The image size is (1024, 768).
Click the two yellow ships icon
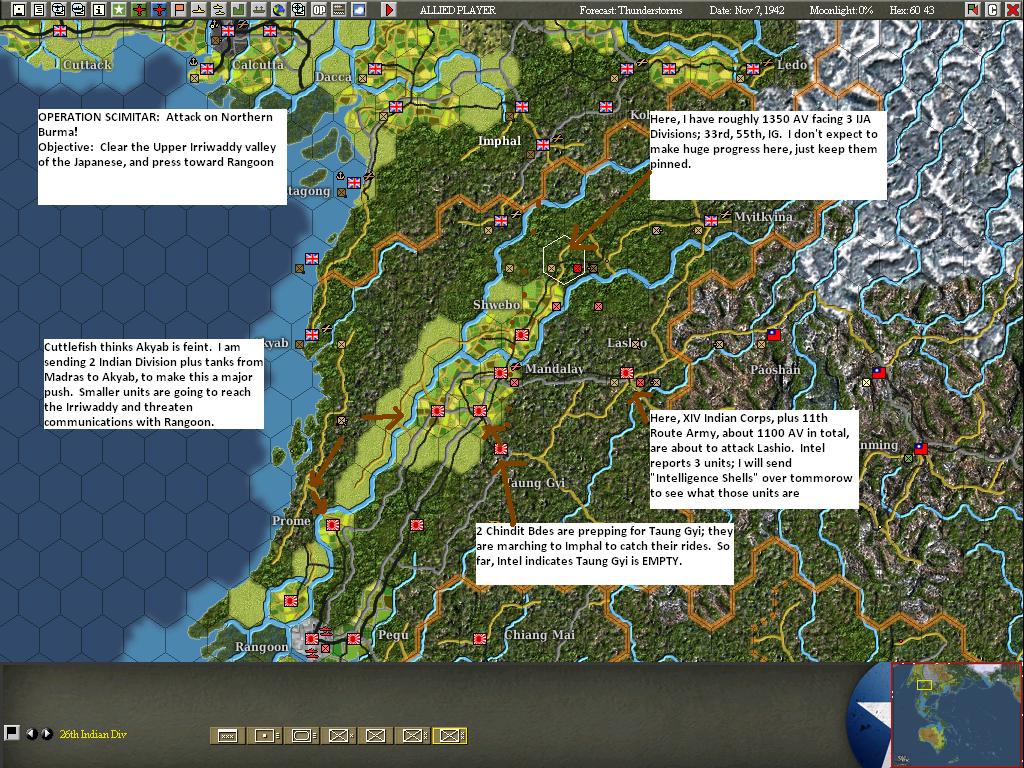point(219,9)
